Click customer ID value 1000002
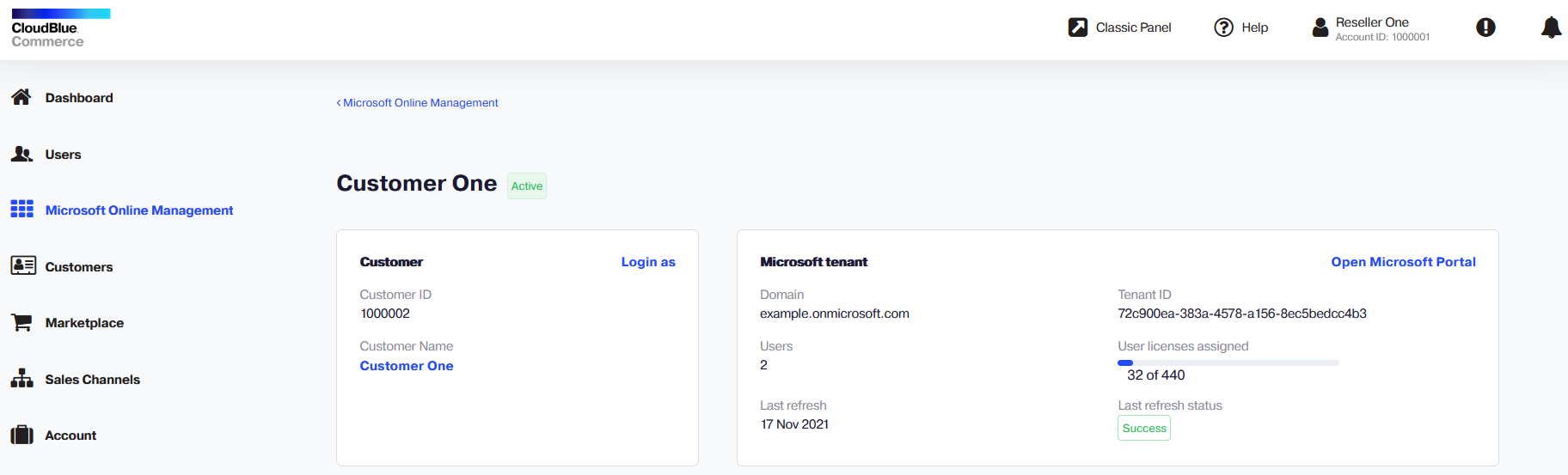 coord(385,314)
